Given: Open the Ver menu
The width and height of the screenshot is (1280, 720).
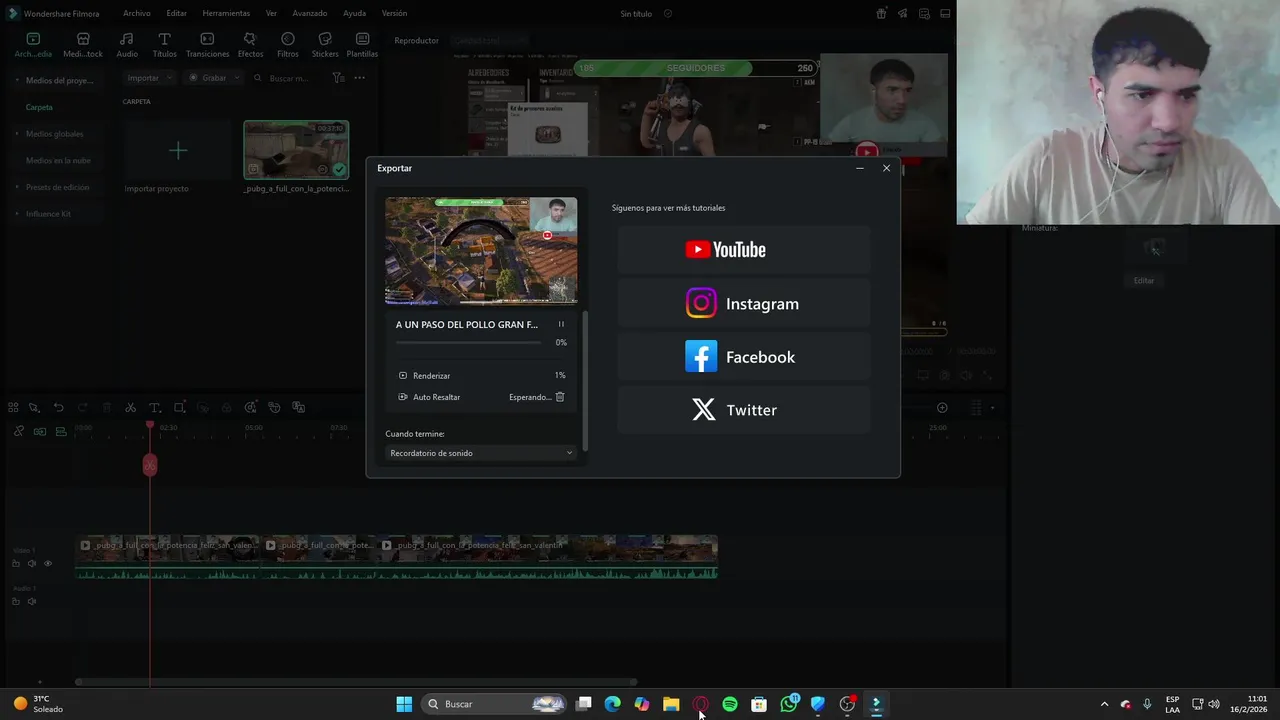Looking at the screenshot, I should [x=271, y=13].
